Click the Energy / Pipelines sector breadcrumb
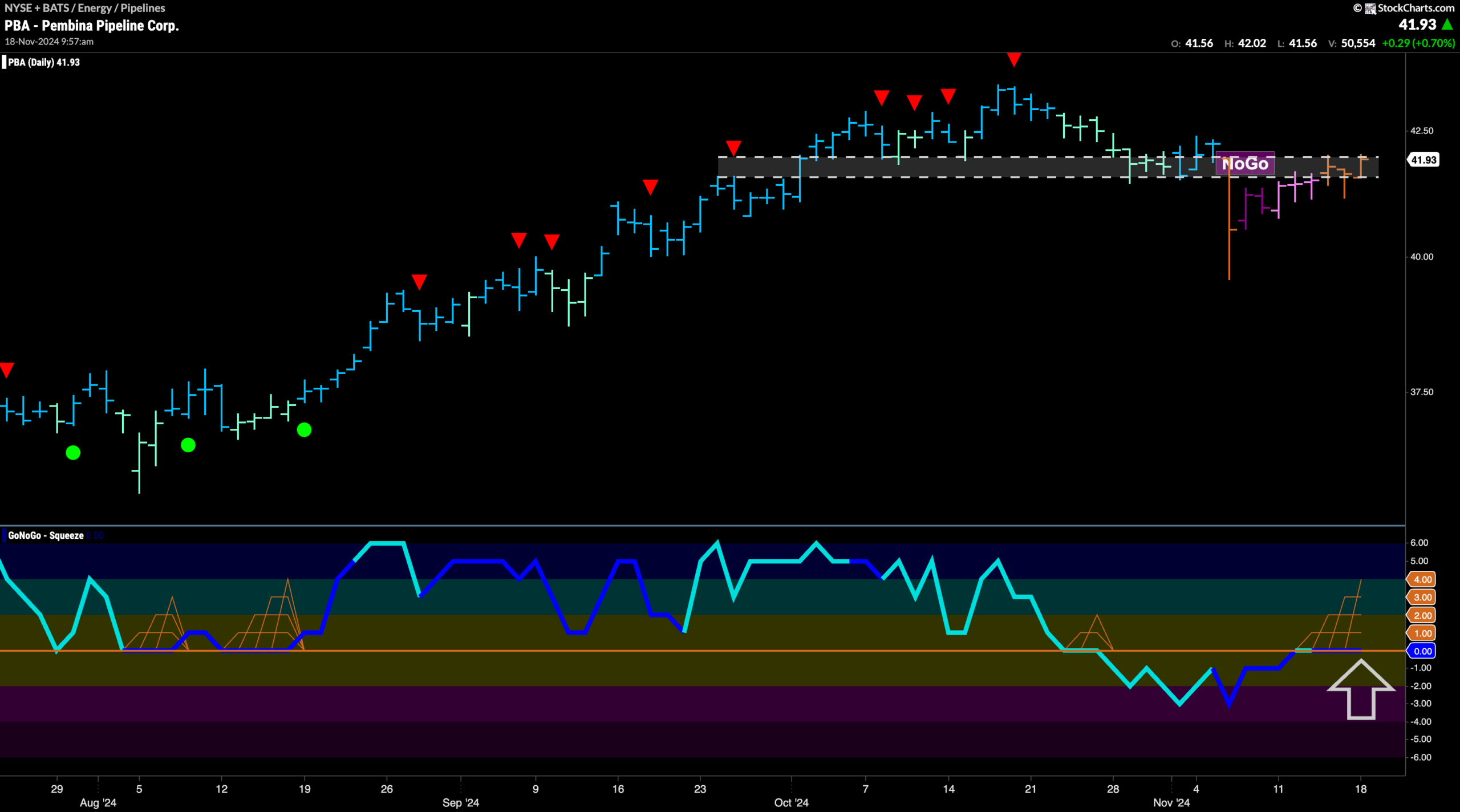Viewport: 1460px width, 812px height. [x=121, y=8]
